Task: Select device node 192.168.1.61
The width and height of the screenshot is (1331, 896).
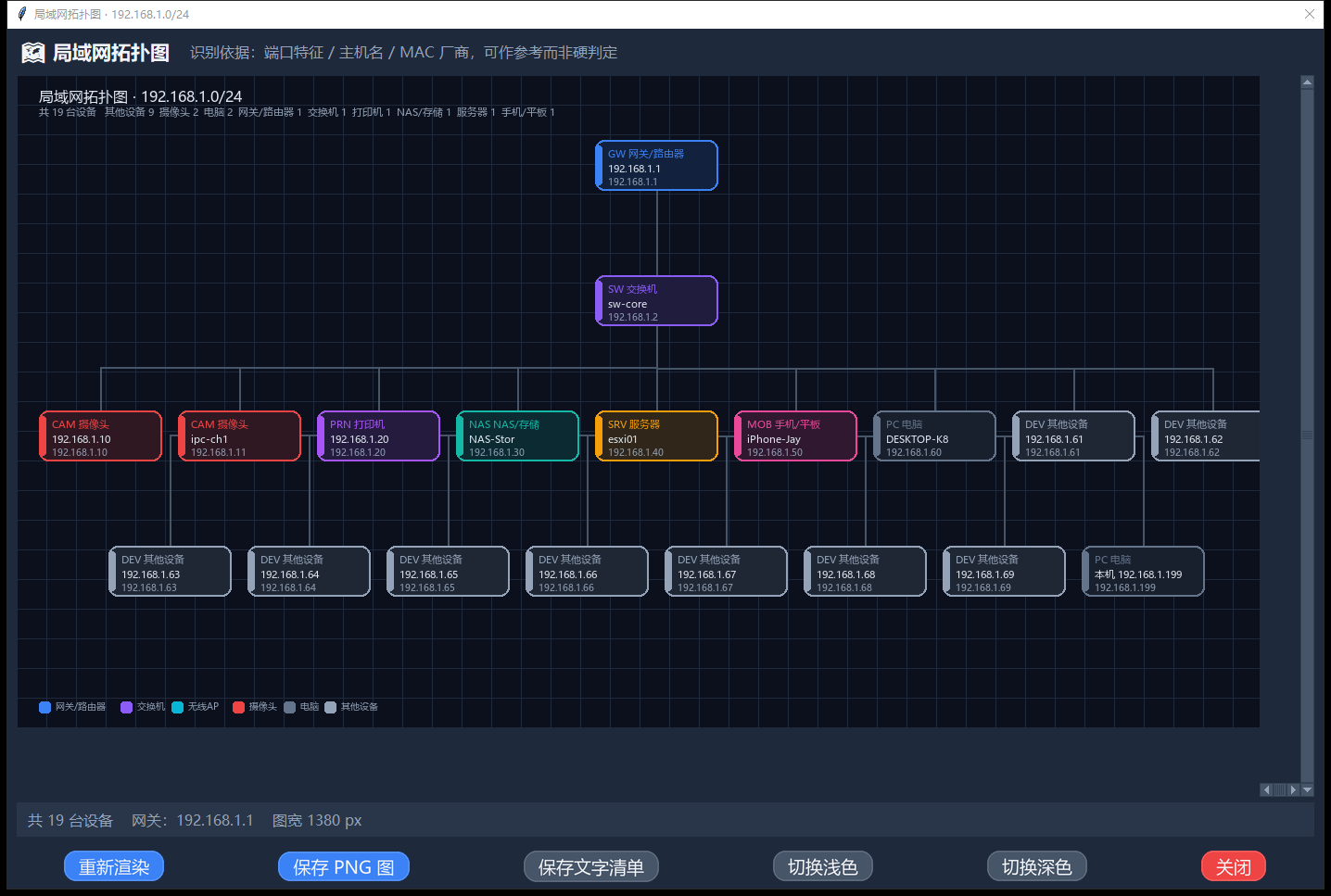Action: point(1073,436)
